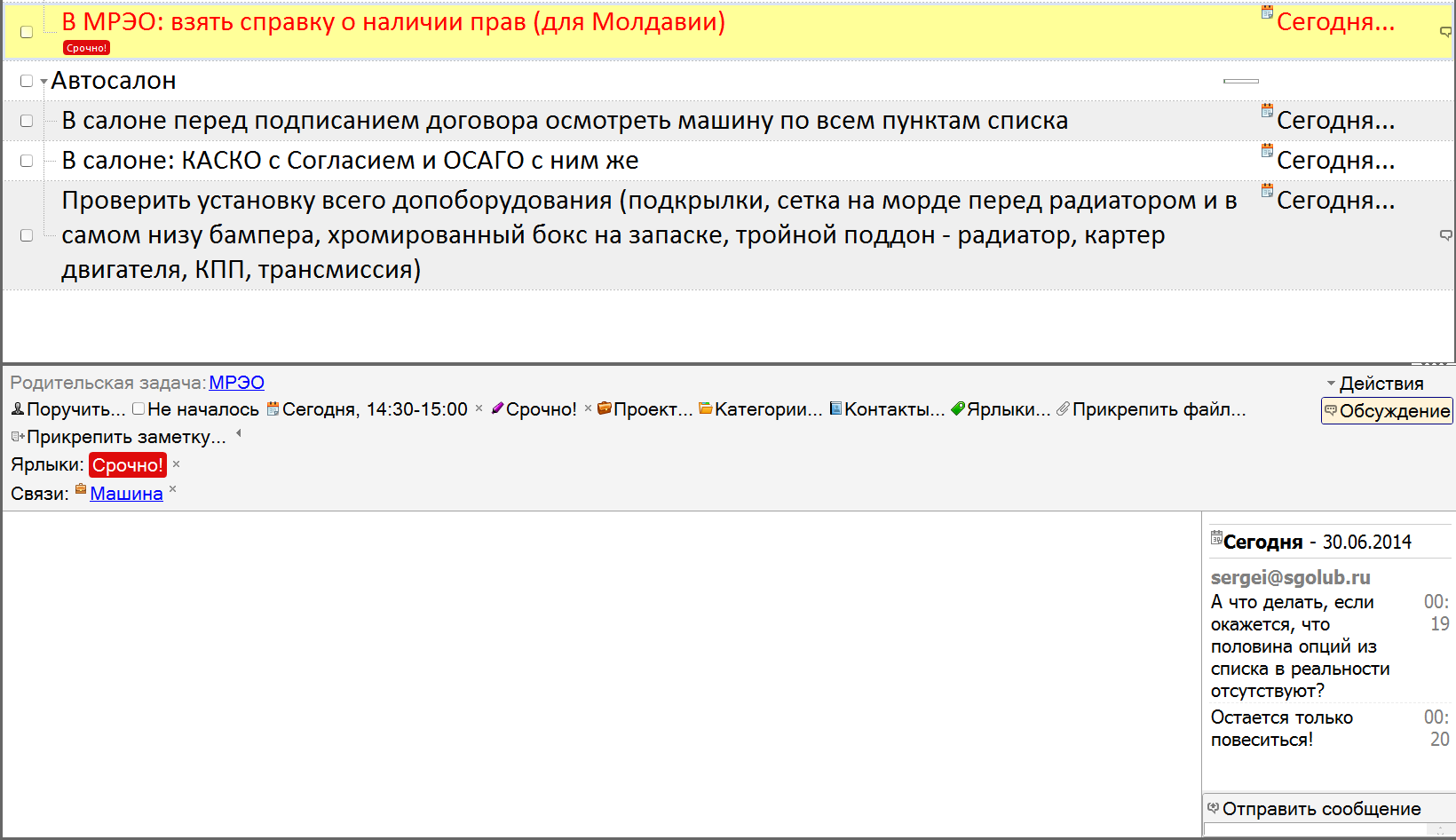Open the linked Машина item
The width and height of the screenshot is (1456, 840).
(126, 494)
